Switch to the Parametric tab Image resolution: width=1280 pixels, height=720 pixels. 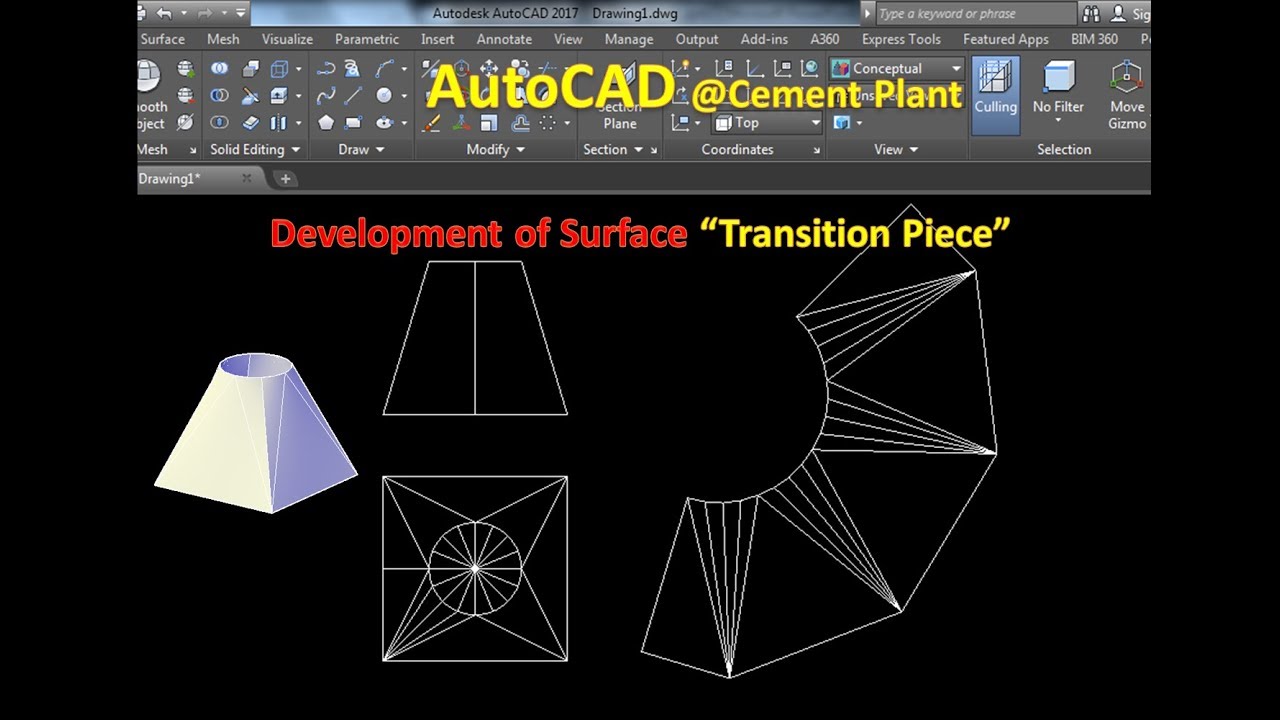click(367, 39)
